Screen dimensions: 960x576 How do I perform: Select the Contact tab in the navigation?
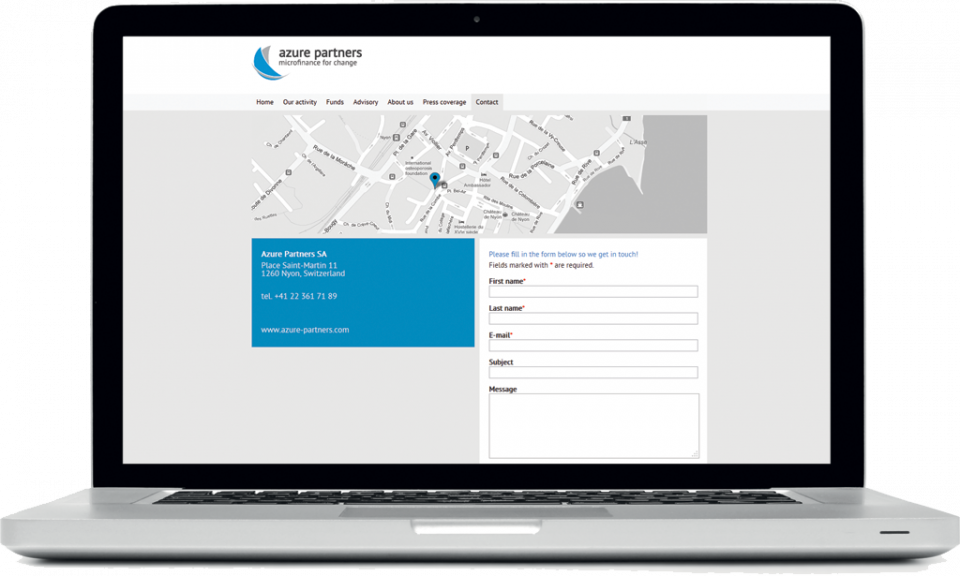coord(487,102)
